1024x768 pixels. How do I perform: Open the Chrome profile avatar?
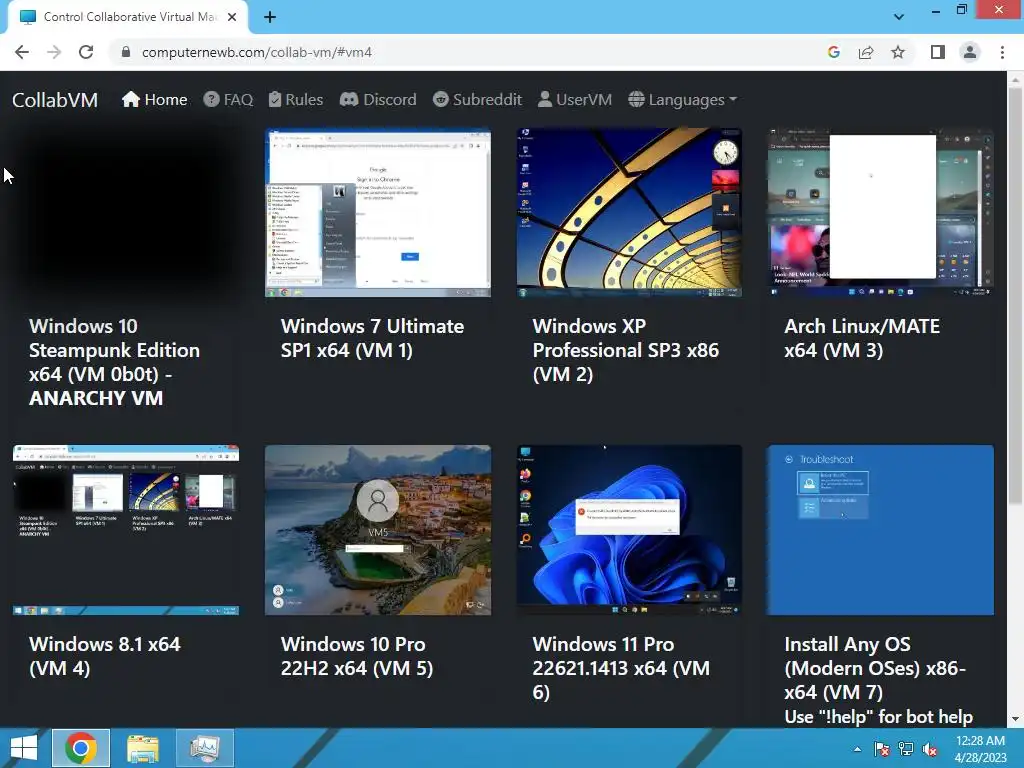click(x=970, y=52)
